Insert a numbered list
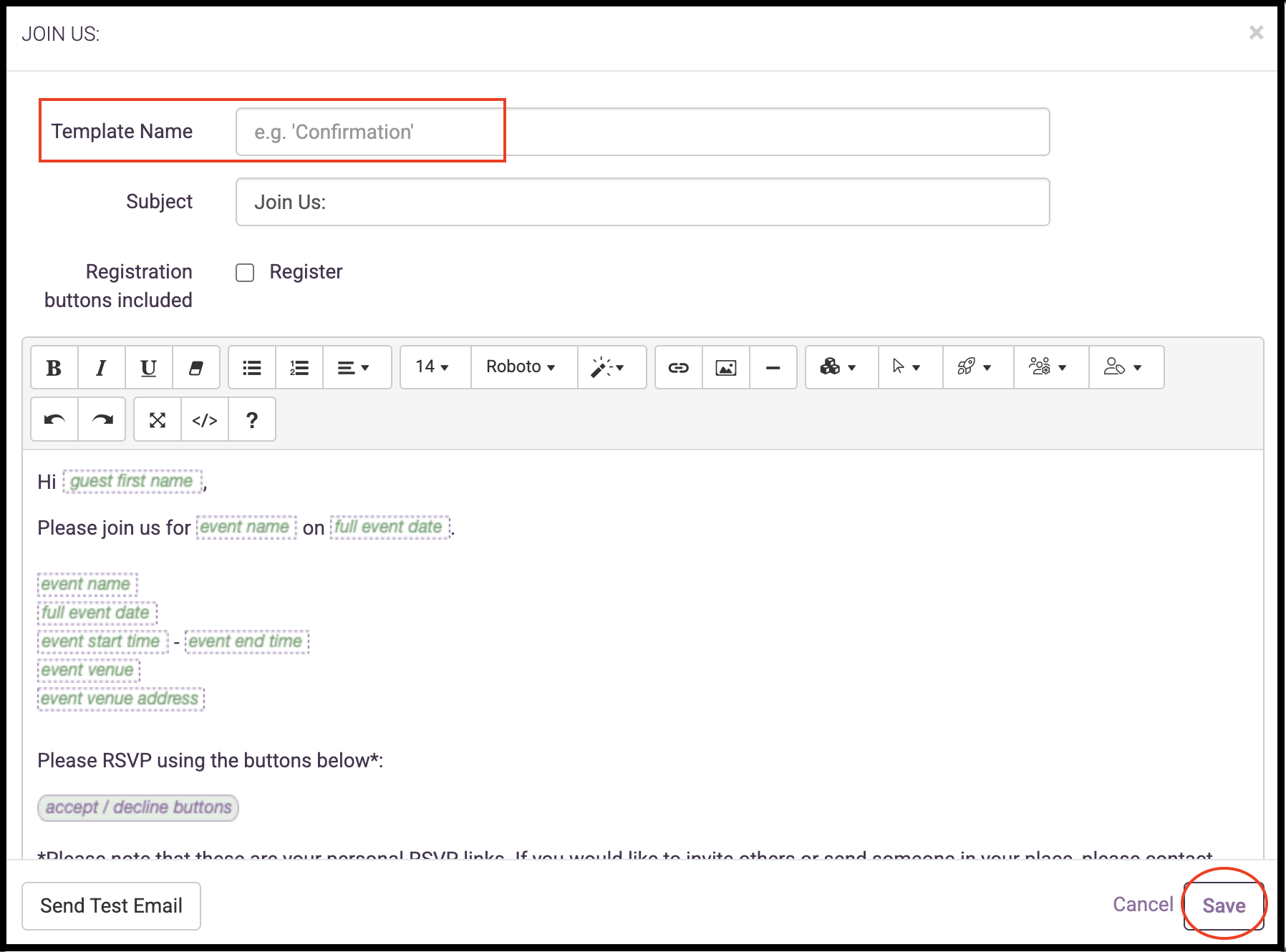1286x952 pixels. pos(299,368)
